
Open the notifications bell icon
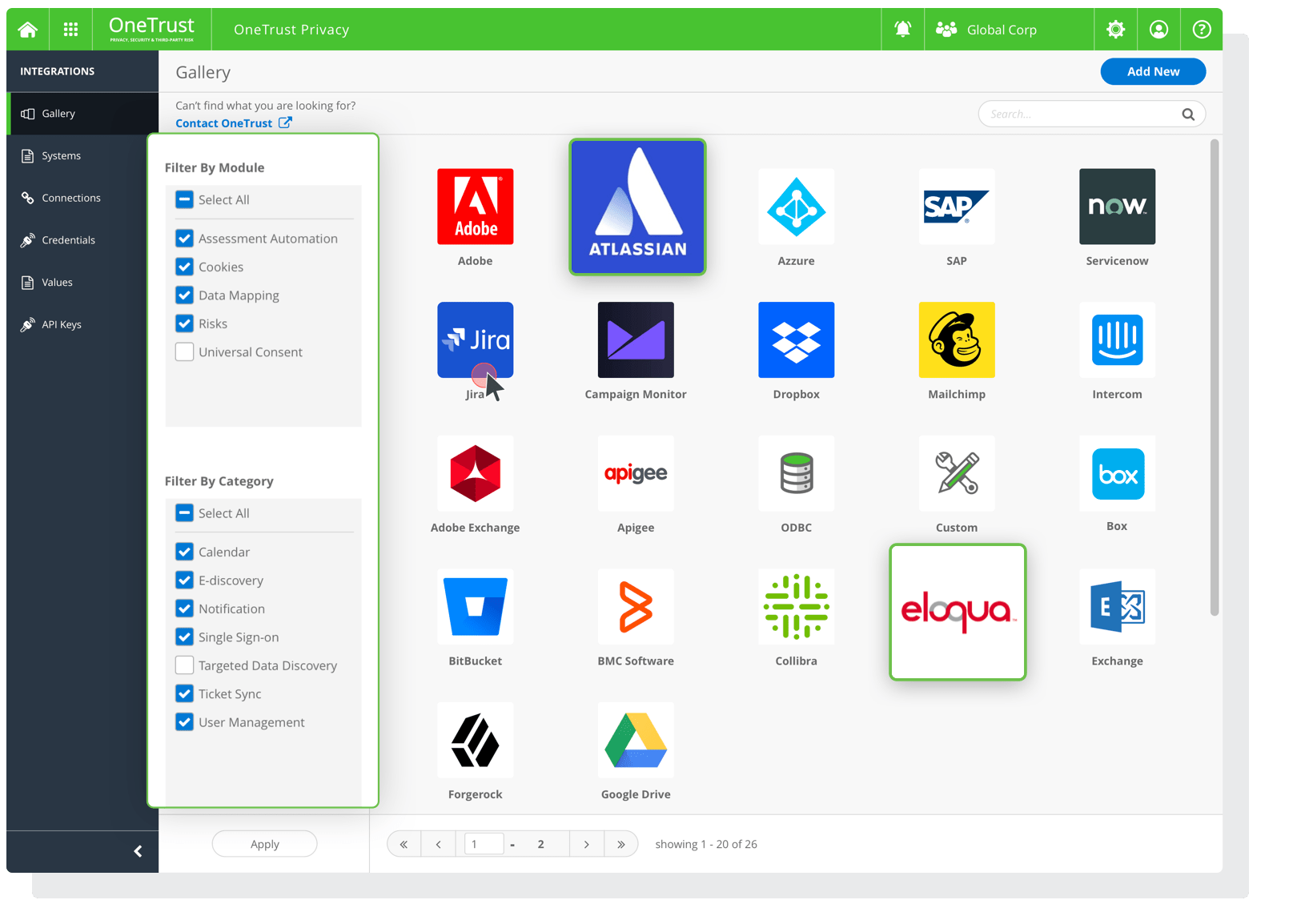(x=902, y=30)
